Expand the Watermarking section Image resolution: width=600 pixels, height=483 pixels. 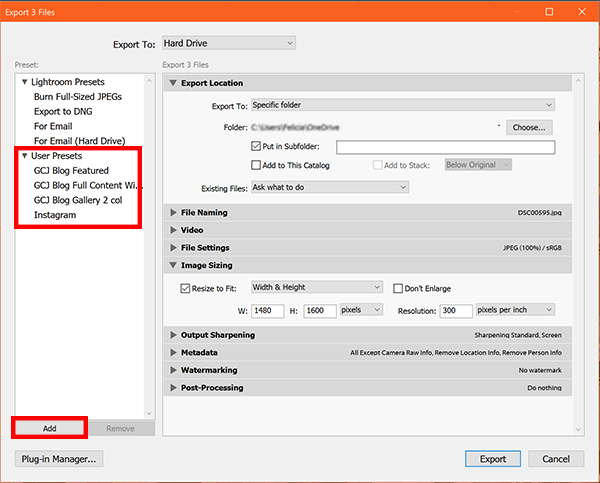pyautogui.click(x=173, y=370)
